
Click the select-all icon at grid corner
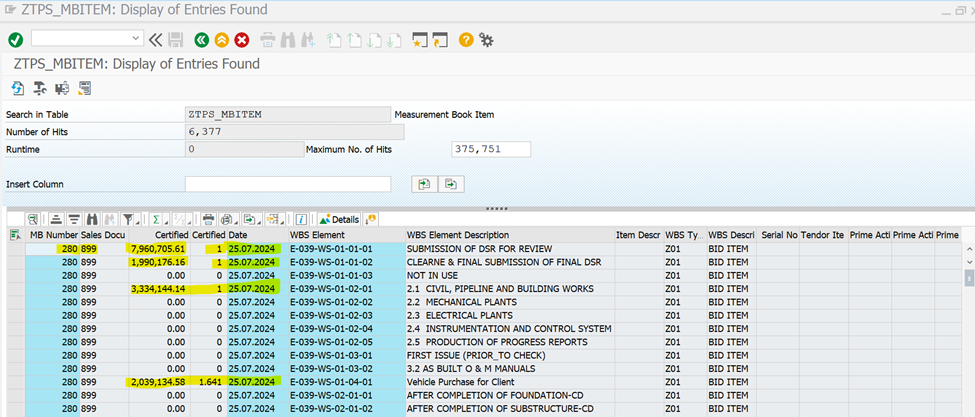(15, 235)
